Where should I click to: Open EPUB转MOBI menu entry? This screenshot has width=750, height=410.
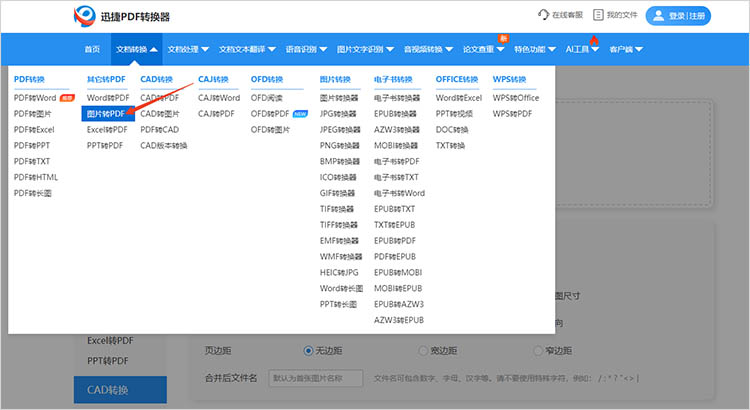tap(398, 272)
